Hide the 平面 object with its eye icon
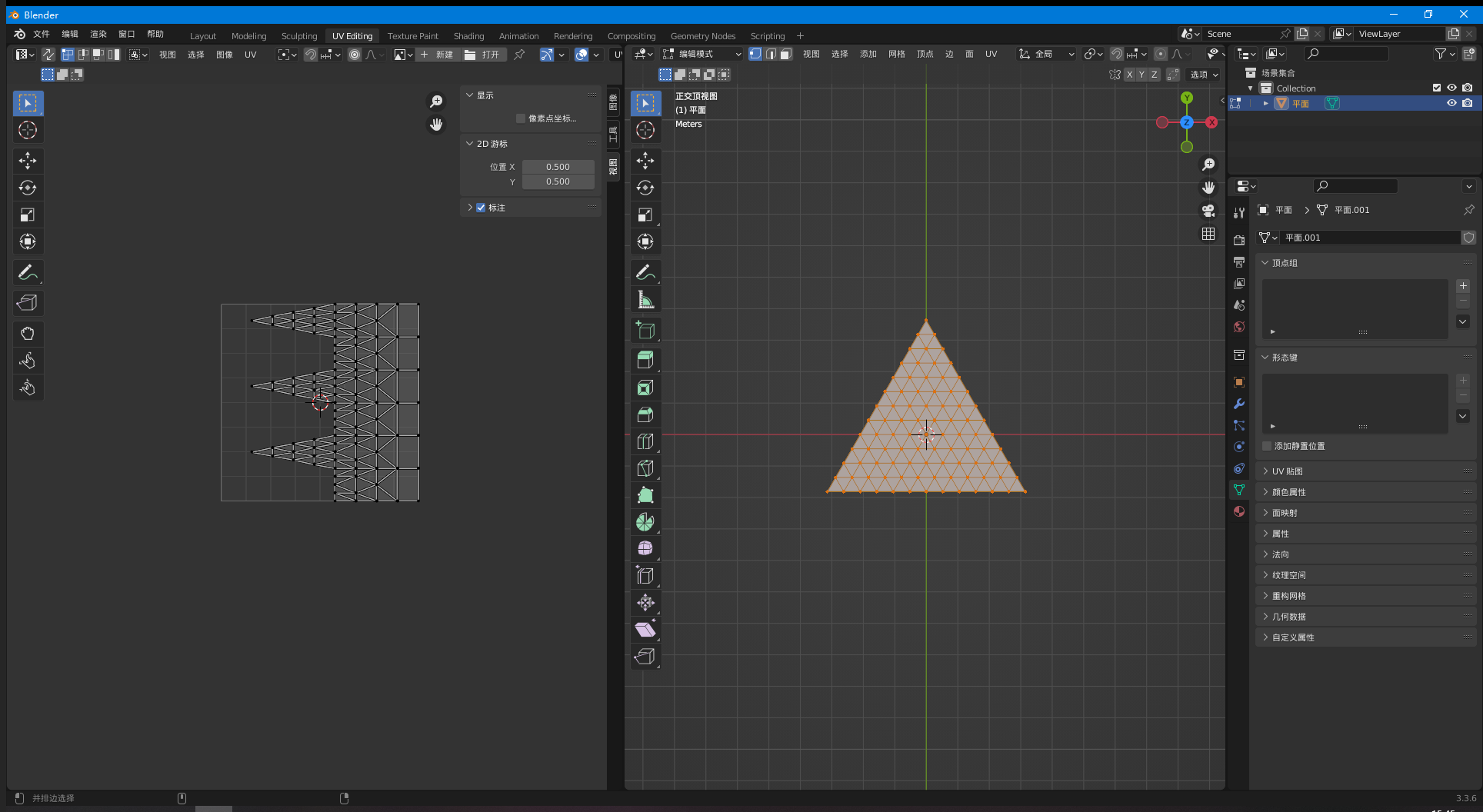1483x812 pixels. pos(1451,103)
